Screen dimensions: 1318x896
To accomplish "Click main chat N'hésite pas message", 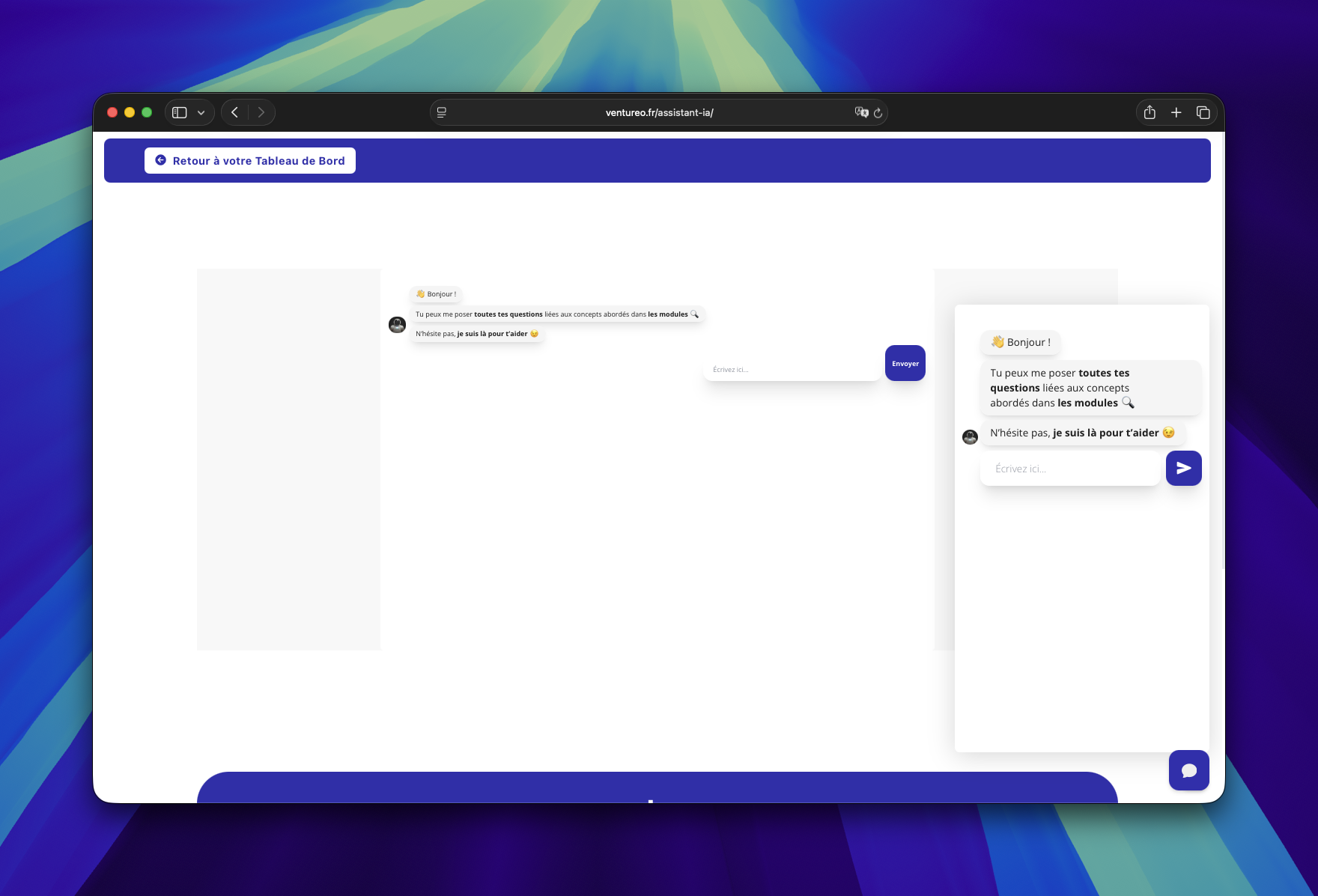I will tap(477, 334).
